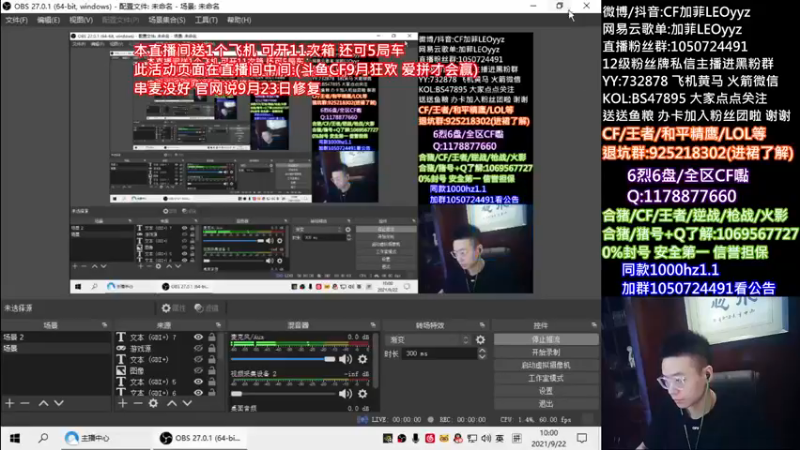This screenshot has width=800, height=450.
Task: Open the 视图(V) menu
Action: pos(81,20)
